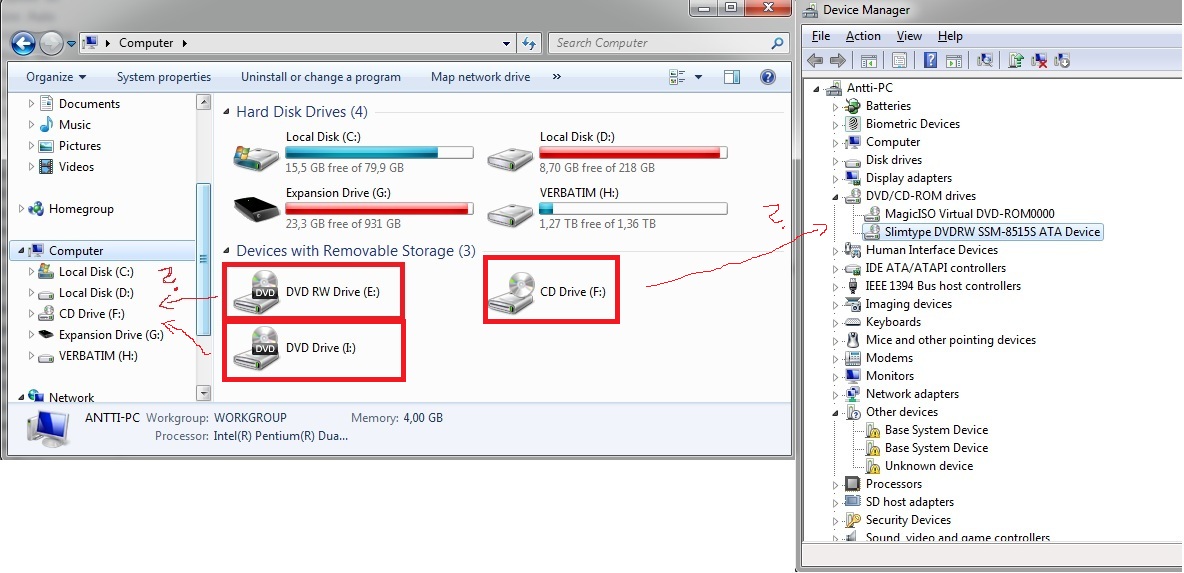Open the Organize menu in Explorer

(x=56, y=77)
